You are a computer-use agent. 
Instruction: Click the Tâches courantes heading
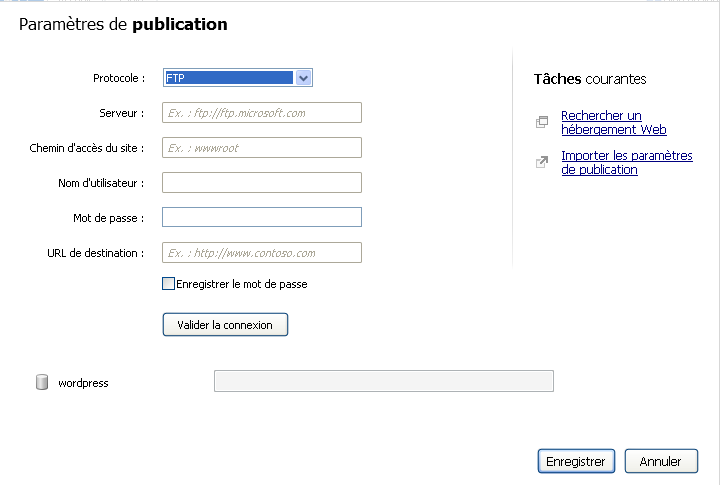click(x=589, y=79)
